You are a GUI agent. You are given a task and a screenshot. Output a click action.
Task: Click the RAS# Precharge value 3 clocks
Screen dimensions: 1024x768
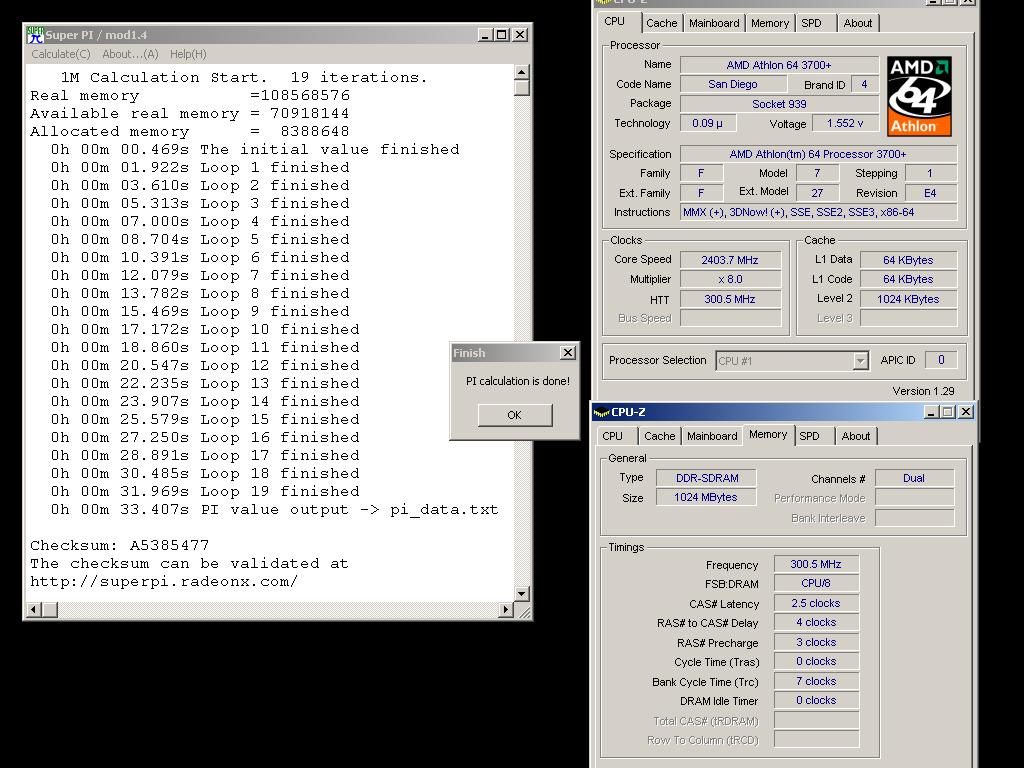[x=816, y=642]
